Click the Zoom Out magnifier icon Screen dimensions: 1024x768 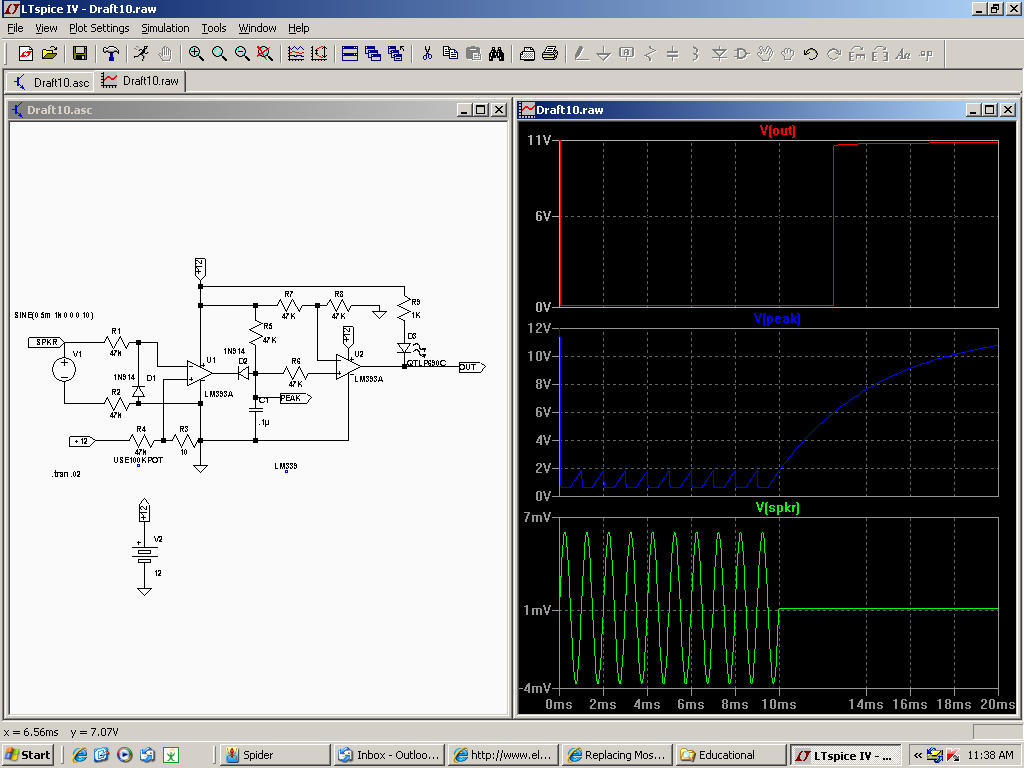[242, 54]
